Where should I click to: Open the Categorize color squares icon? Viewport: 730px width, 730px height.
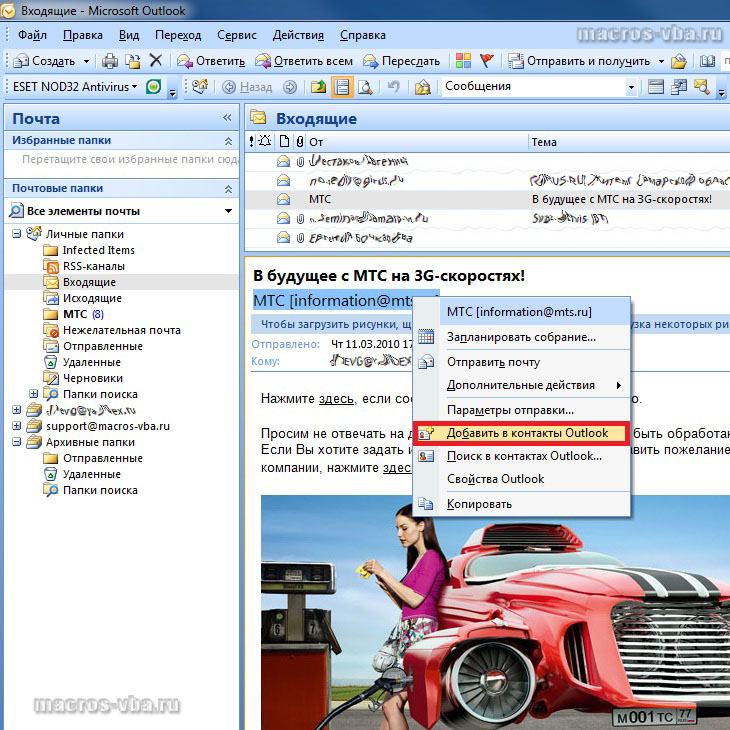point(463,61)
